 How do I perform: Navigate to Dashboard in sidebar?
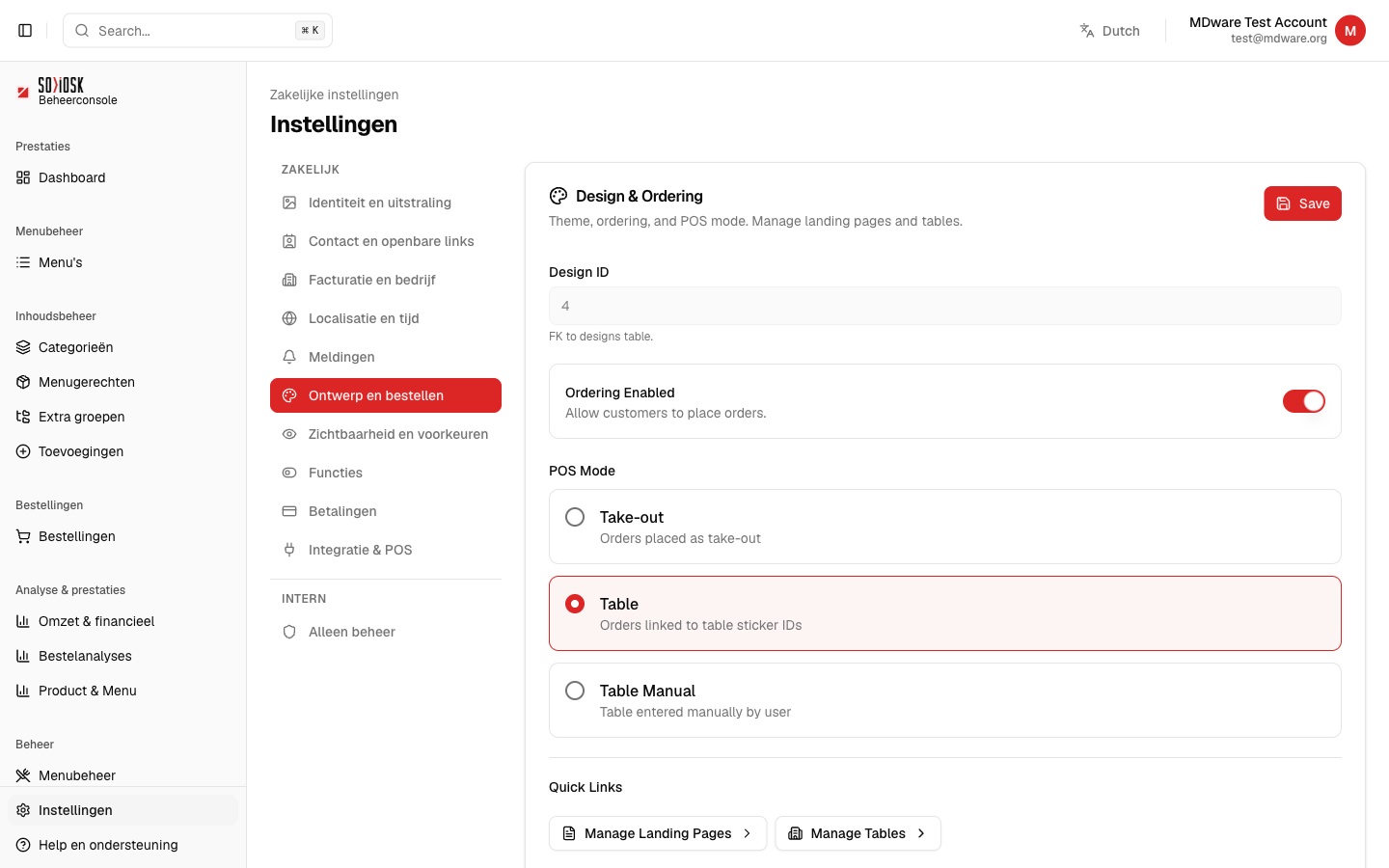[123, 177]
